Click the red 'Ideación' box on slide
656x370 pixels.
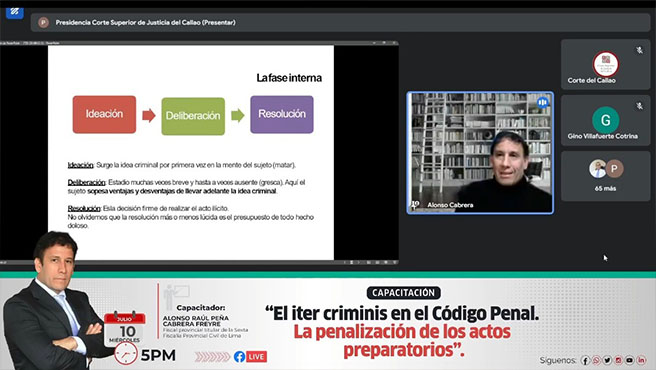(104, 114)
